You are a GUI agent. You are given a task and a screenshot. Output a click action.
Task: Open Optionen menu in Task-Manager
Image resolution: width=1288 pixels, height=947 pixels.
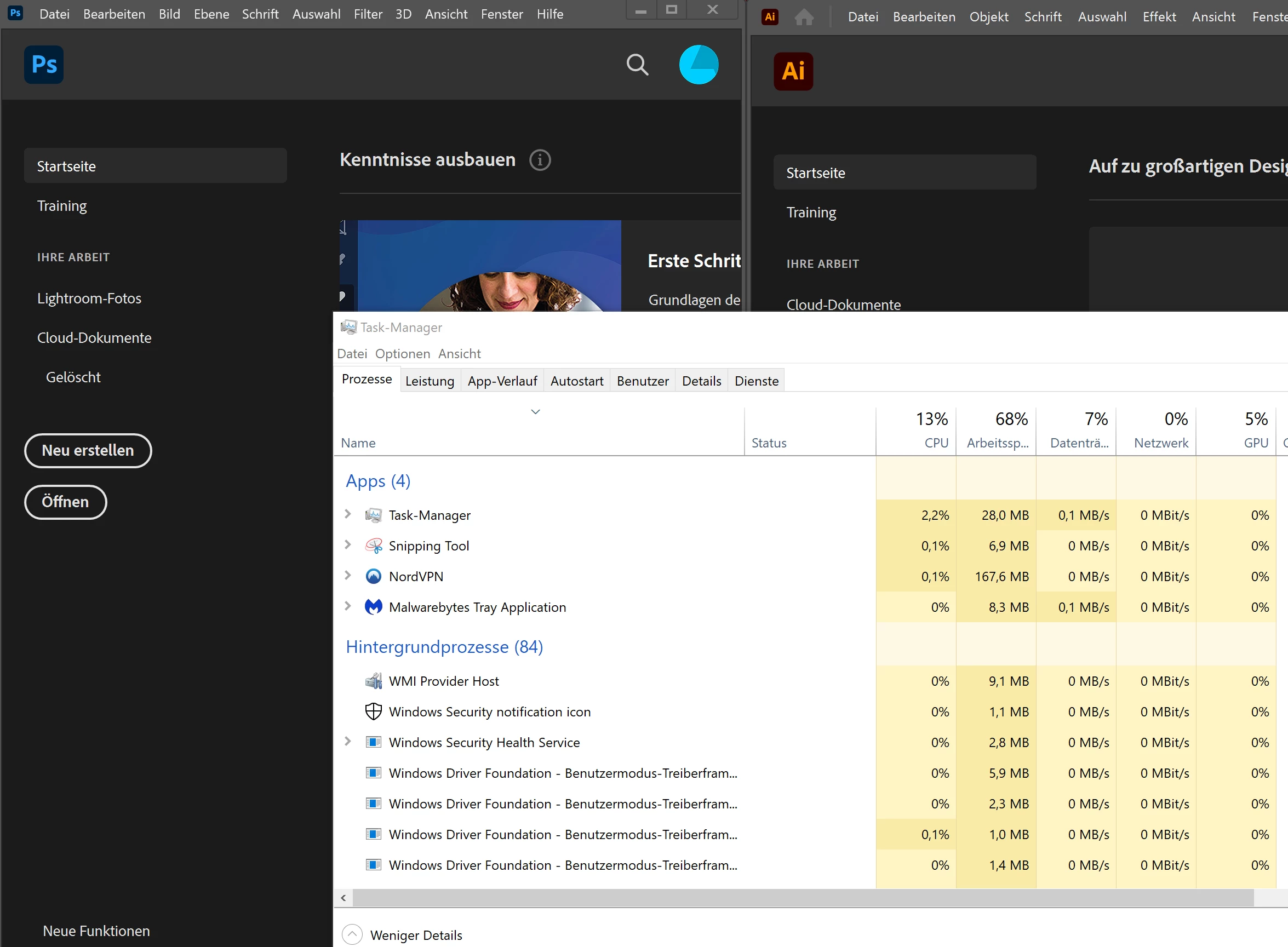[403, 354]
